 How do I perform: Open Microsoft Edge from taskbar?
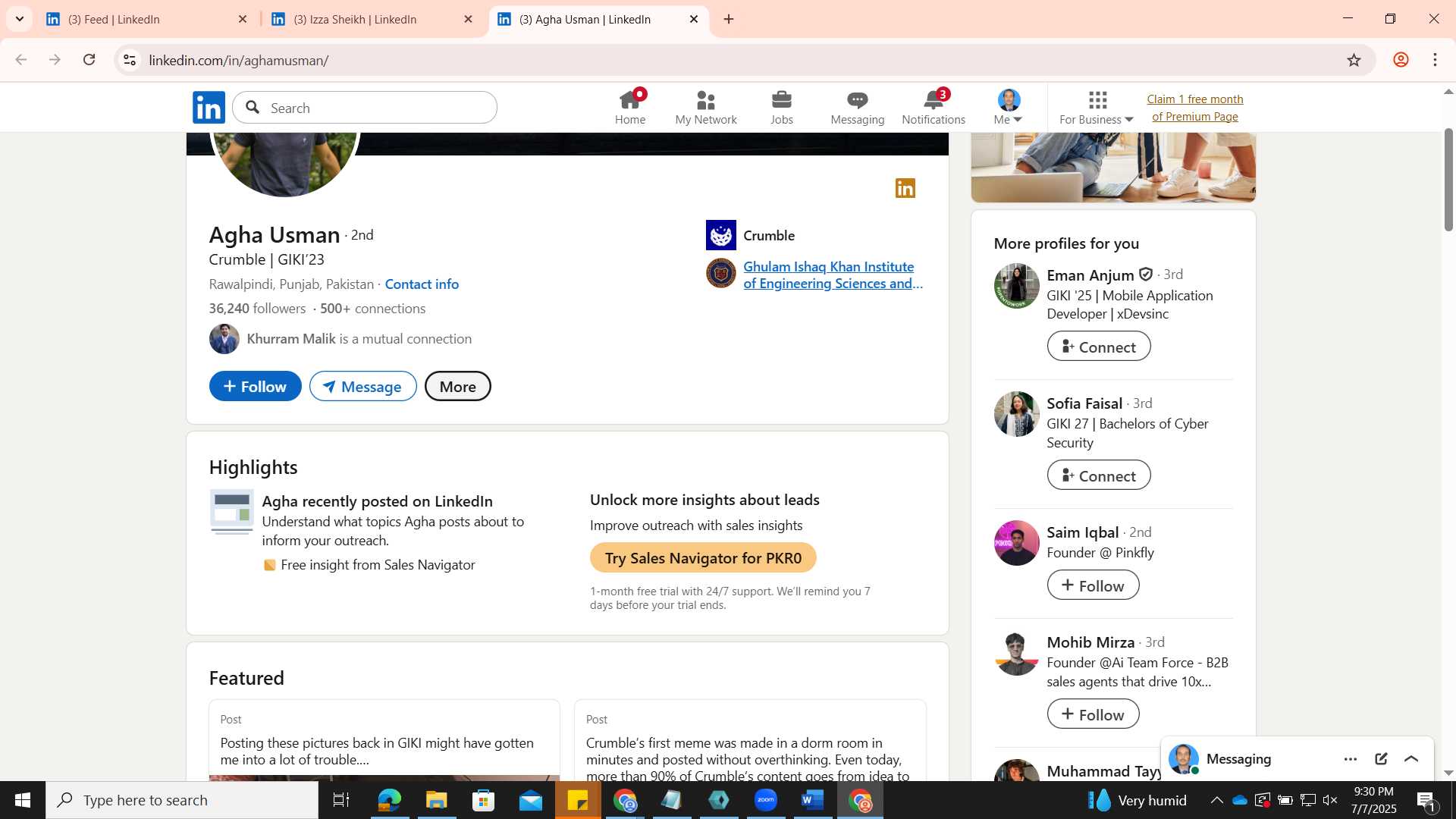point(389,800)
